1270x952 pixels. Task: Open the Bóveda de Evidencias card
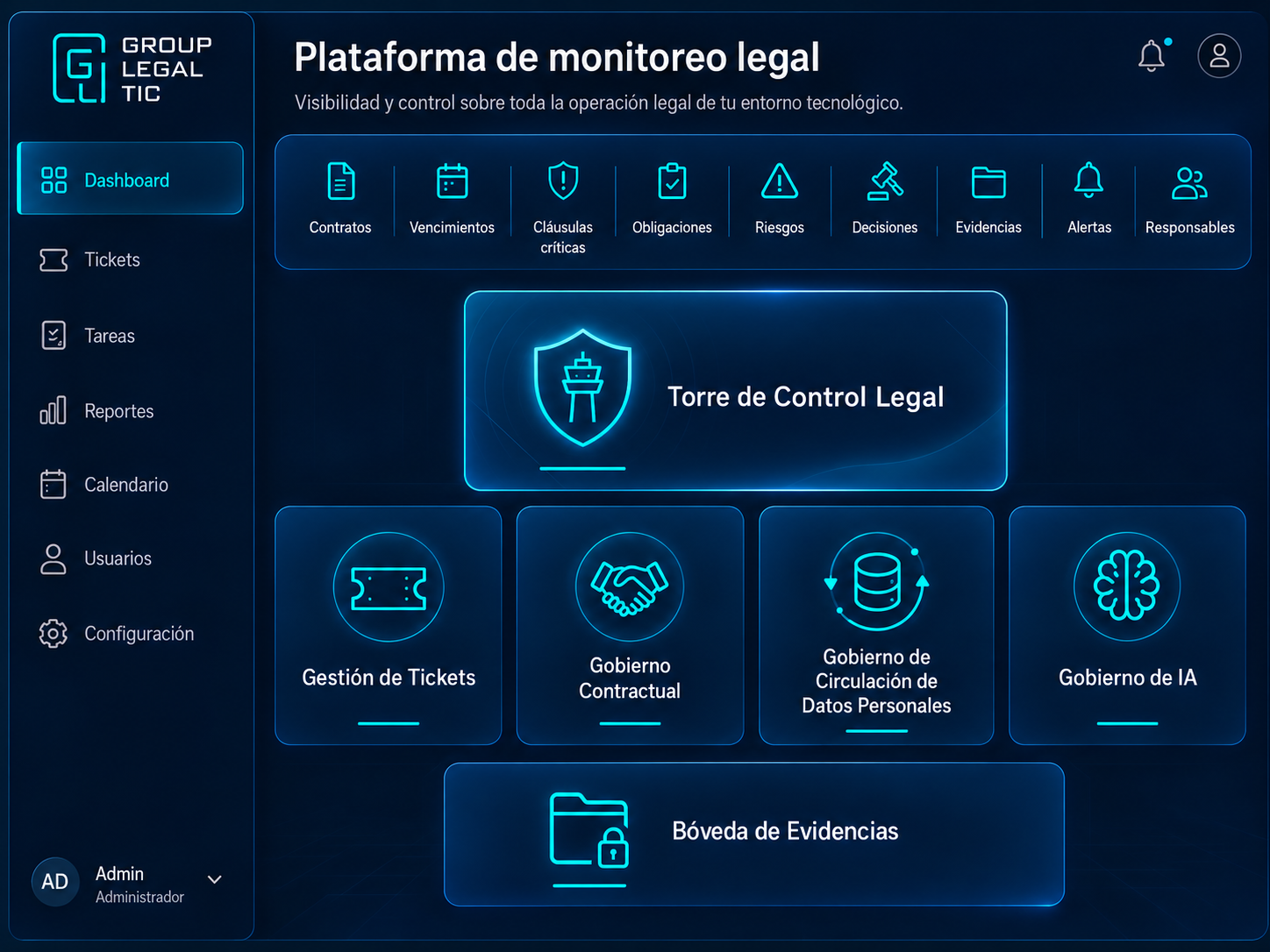(x=754, y=835)
